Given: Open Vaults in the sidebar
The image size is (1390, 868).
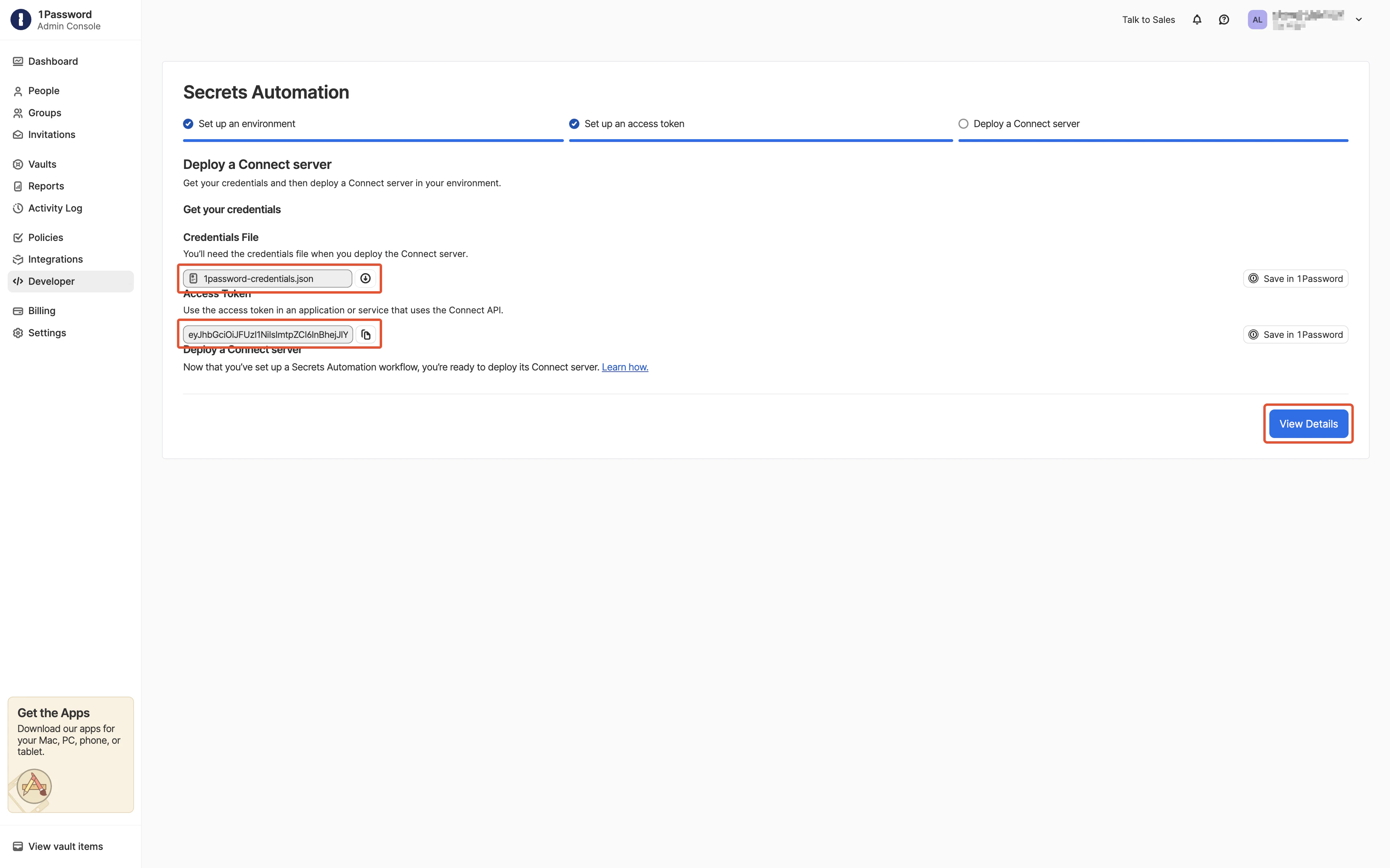Looking at the screenshot, I should (71, 164).
